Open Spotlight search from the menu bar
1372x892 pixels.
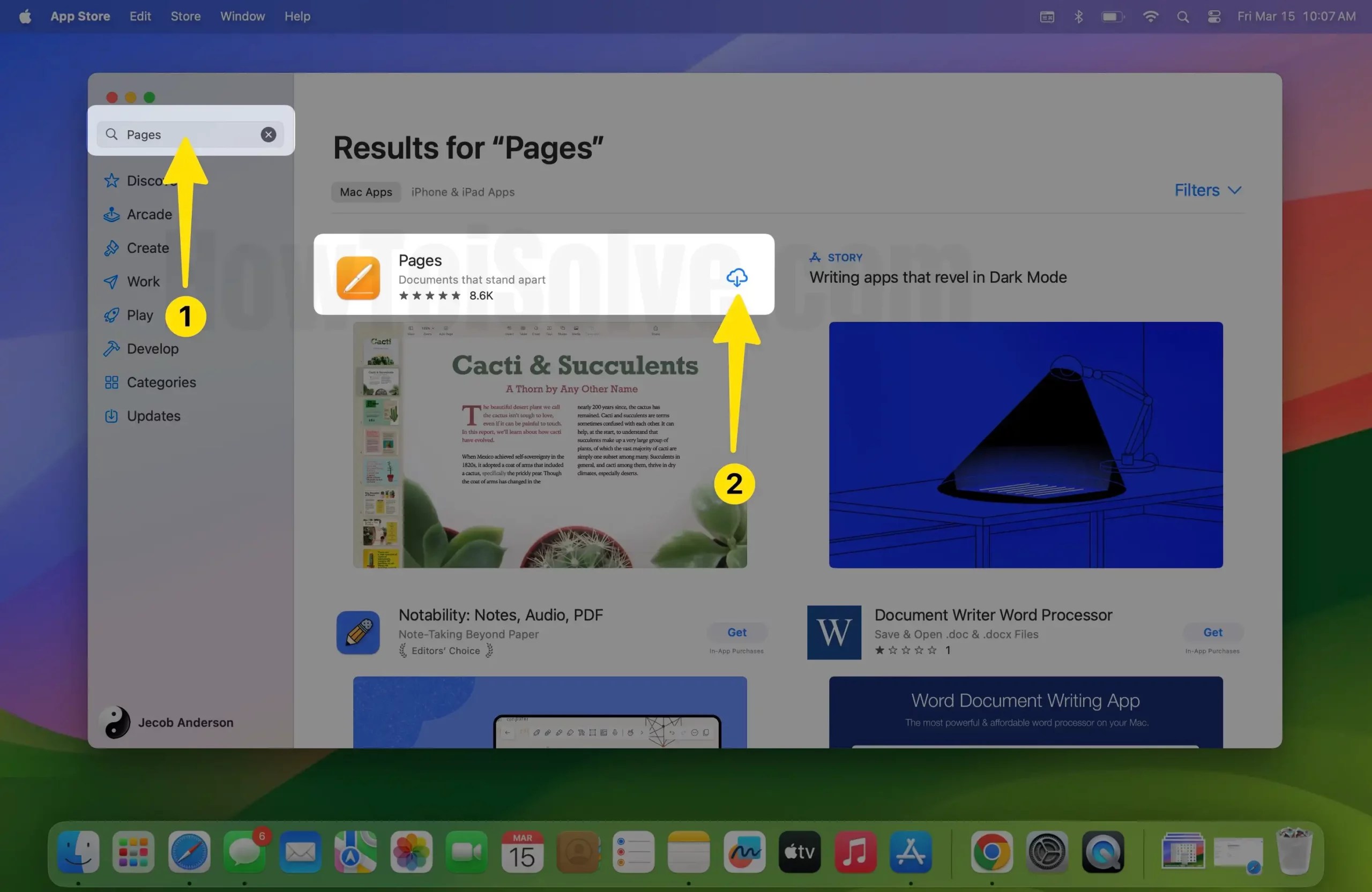[1182, 16]
